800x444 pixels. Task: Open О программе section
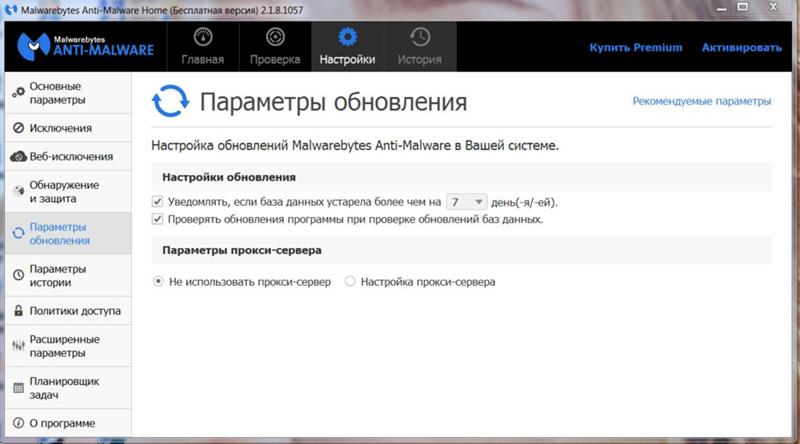(68, 423)
